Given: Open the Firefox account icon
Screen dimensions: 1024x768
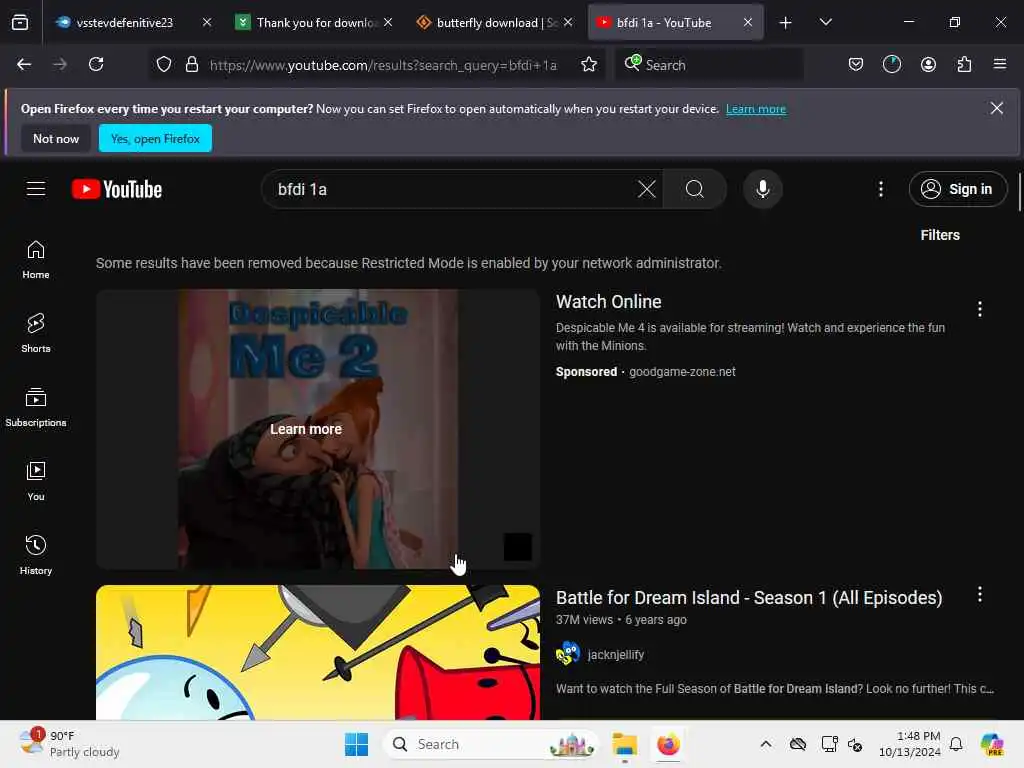Looking at the screenshot, I should [928, 64].
